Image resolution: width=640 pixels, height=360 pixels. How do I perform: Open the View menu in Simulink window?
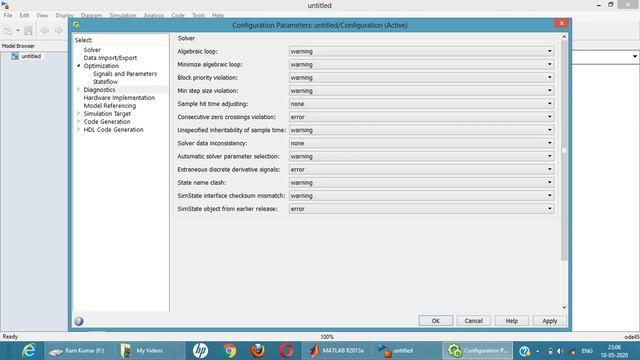(42, 16)
